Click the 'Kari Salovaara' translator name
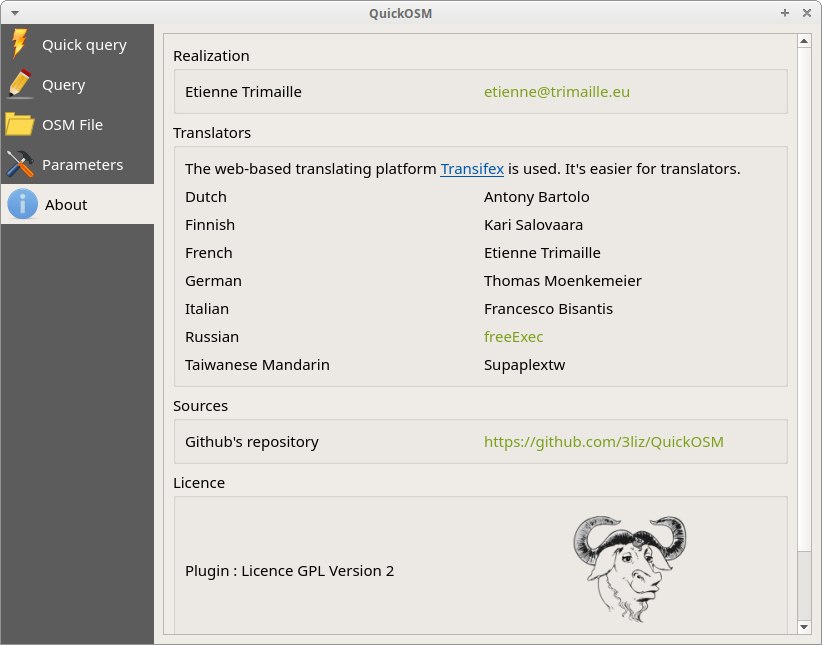Viewport: 822px width, 645px height. (x=533, y=225)
